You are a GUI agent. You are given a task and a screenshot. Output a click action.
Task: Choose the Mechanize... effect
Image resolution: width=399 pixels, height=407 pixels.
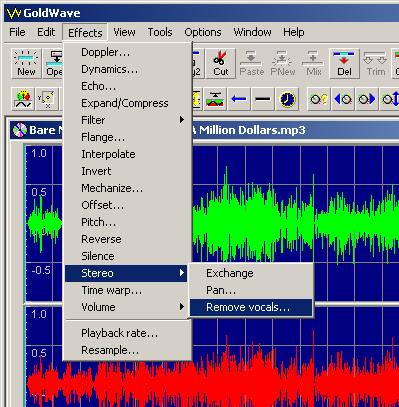pos(127,188)
